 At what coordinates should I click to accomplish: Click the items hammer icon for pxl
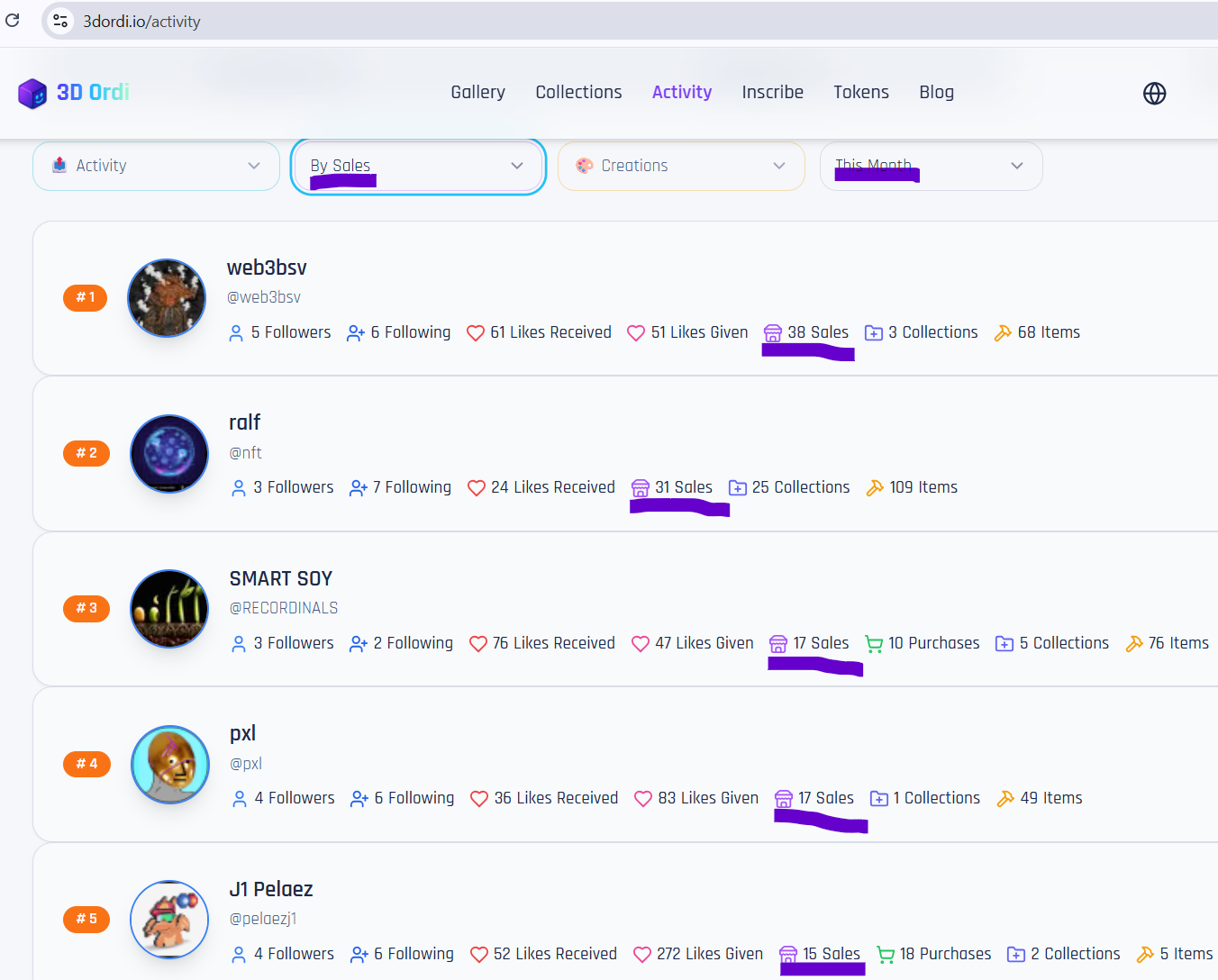click(1005, 799)
